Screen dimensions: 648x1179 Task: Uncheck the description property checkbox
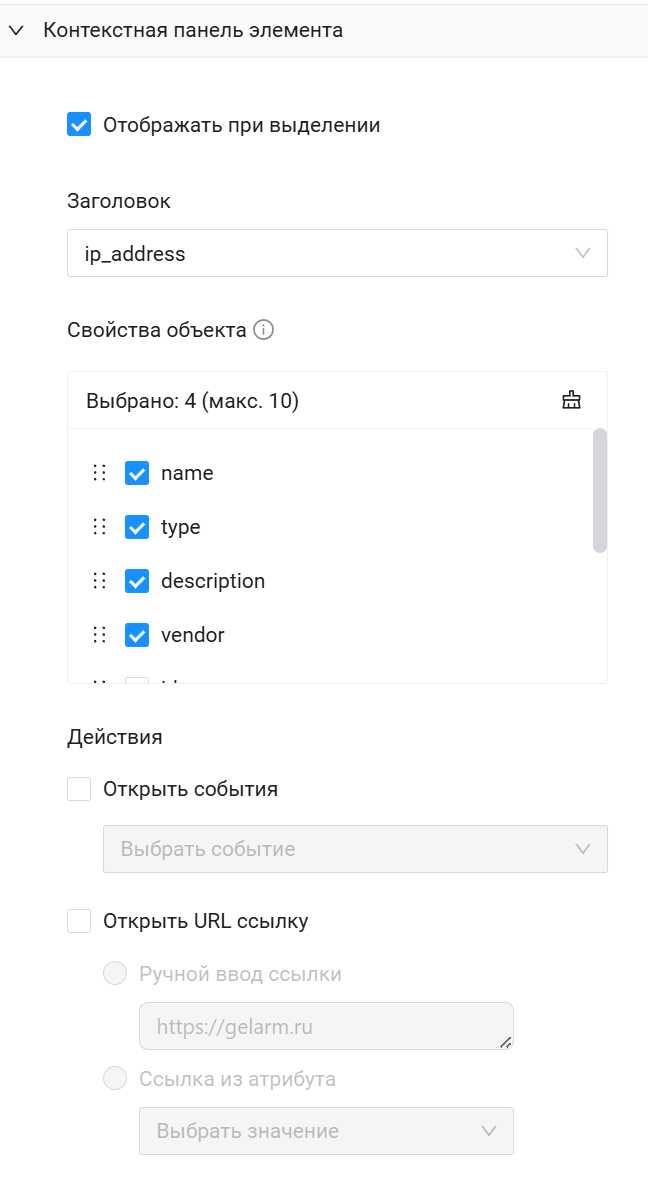137,581
